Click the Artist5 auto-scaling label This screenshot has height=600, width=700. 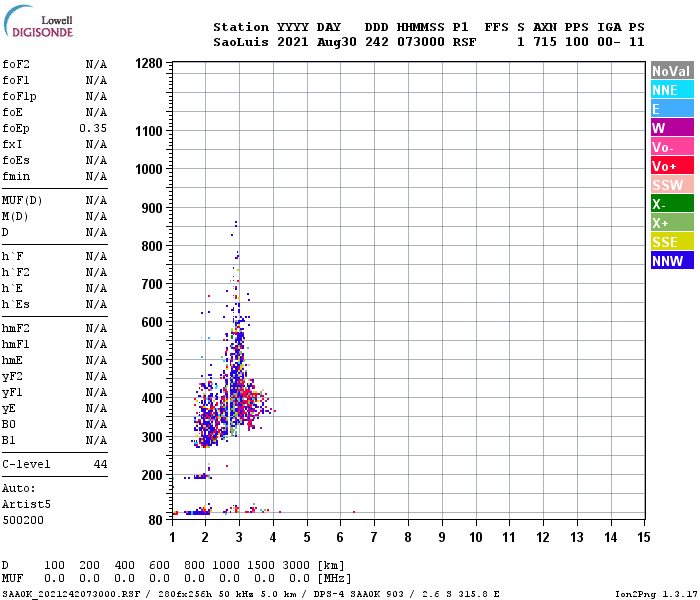[26, 504]
